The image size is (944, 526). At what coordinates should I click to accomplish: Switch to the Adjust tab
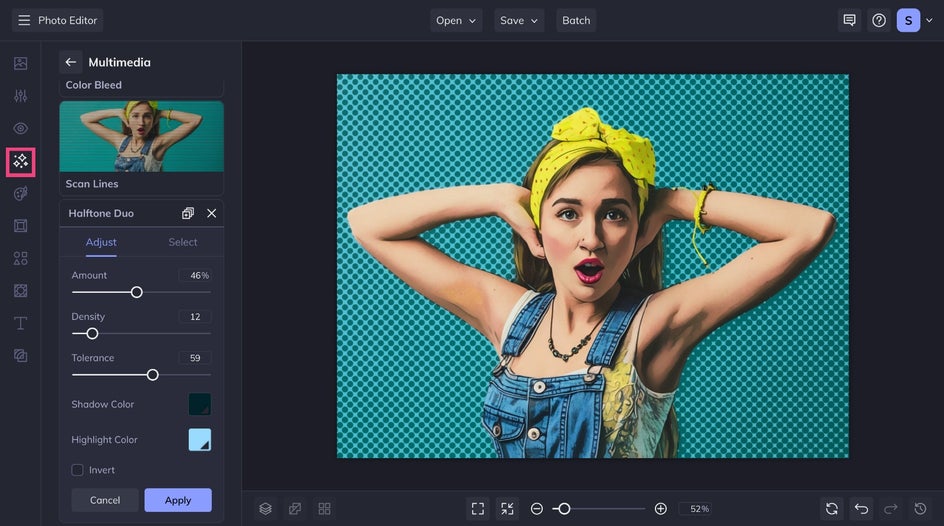(x=101, y=242)
